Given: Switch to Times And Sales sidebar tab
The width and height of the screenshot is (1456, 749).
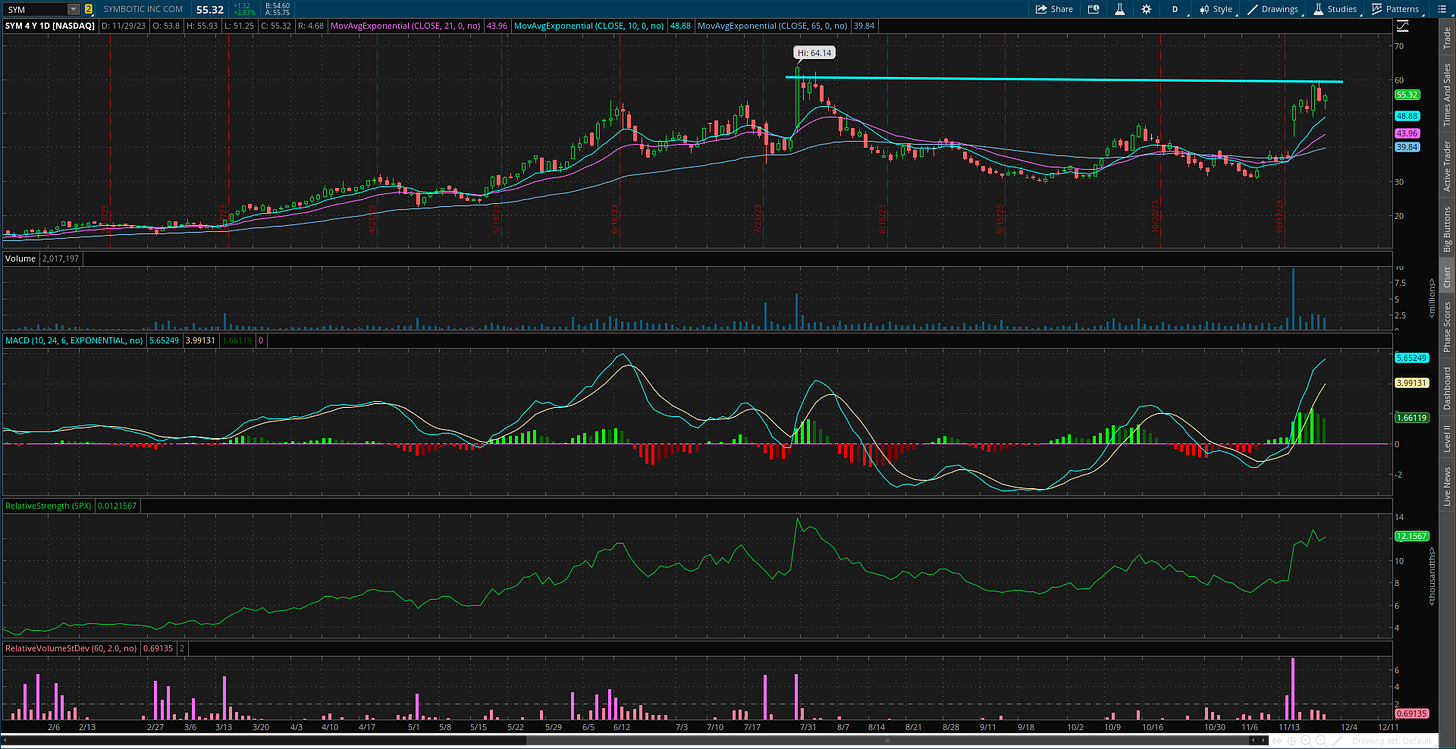Looking at the screenshot, I should (1446, 95).
